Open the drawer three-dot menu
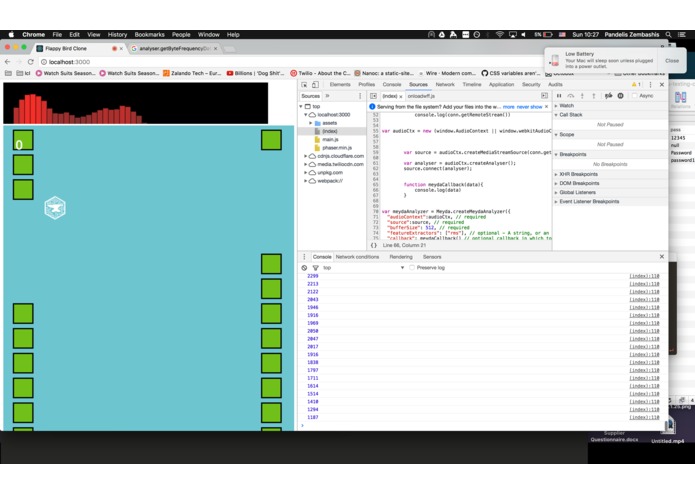 point(304,257)
